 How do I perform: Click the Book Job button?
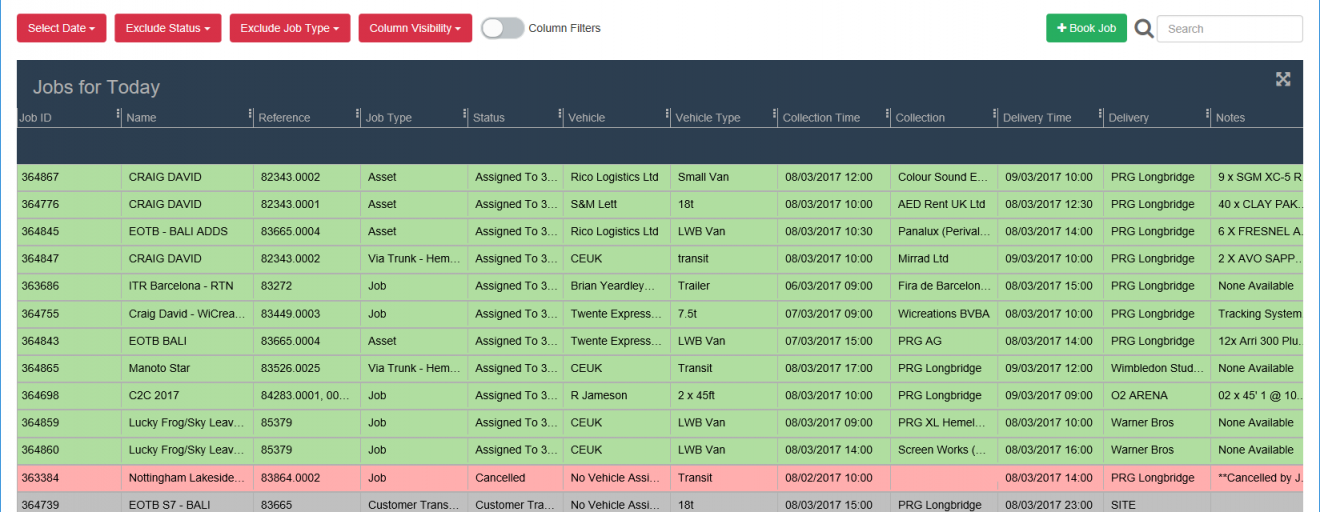click(1086, 28)
